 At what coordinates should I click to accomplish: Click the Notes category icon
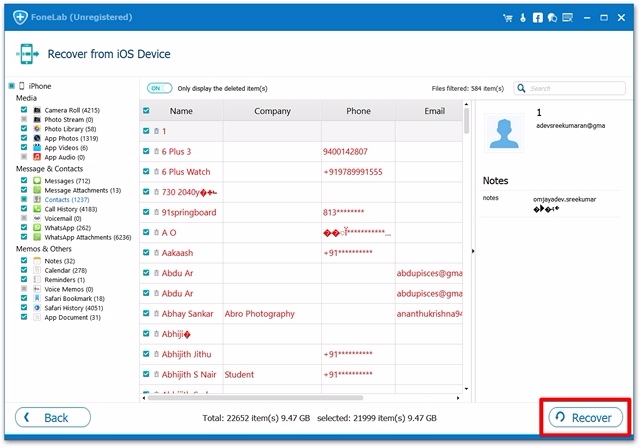[x=37, y=260]
